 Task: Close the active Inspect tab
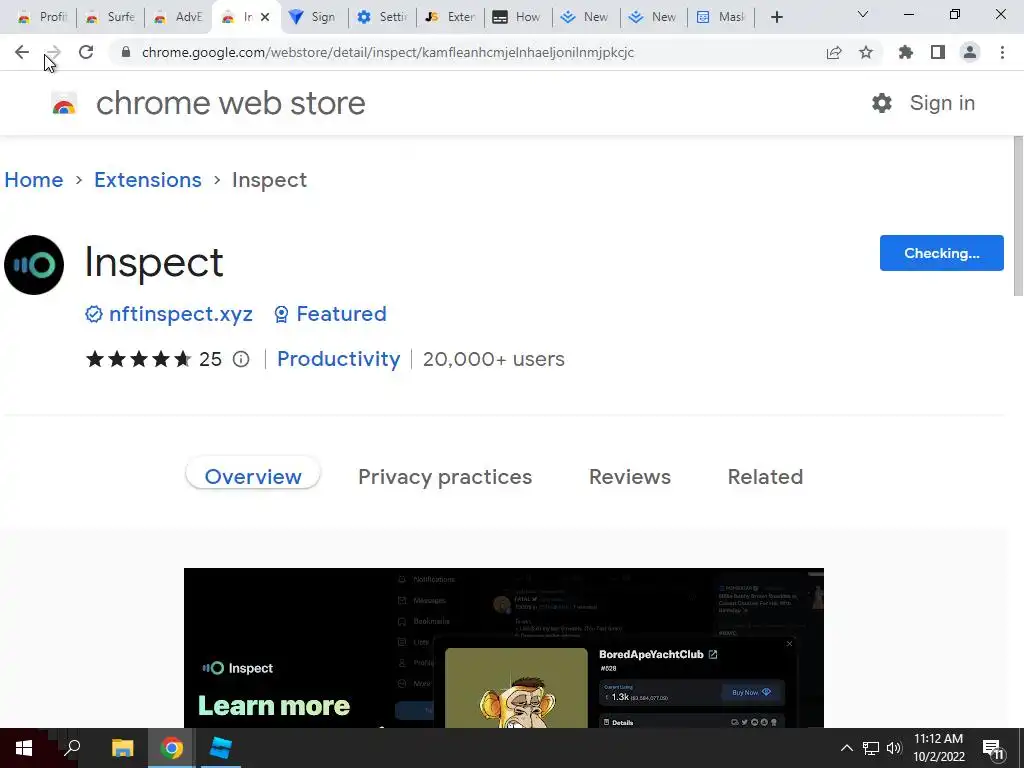264,17
